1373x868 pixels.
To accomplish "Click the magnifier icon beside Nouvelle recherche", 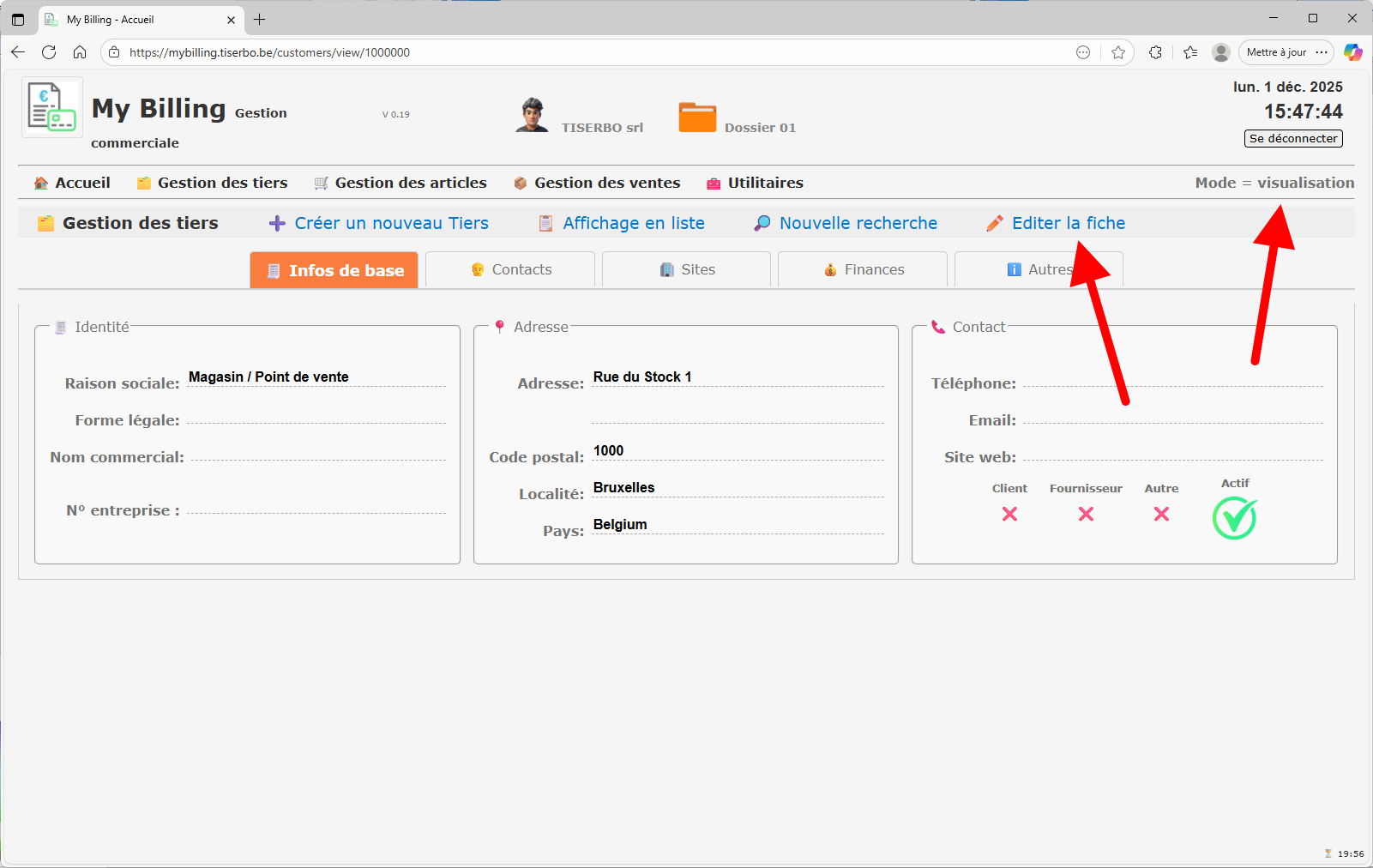I will tap(762, 223).
